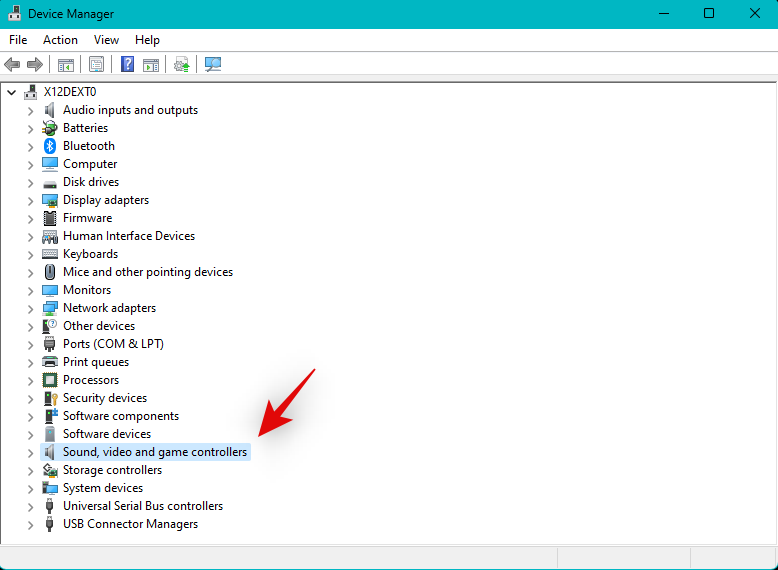The width and height of the screenshot is (778, 570).
Task: Click the Update device driver toolbar icon
Action: [181, 65]
